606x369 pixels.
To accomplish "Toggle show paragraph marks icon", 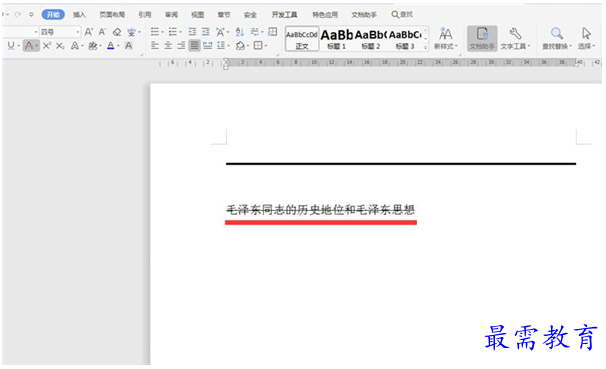I will 254,32.
